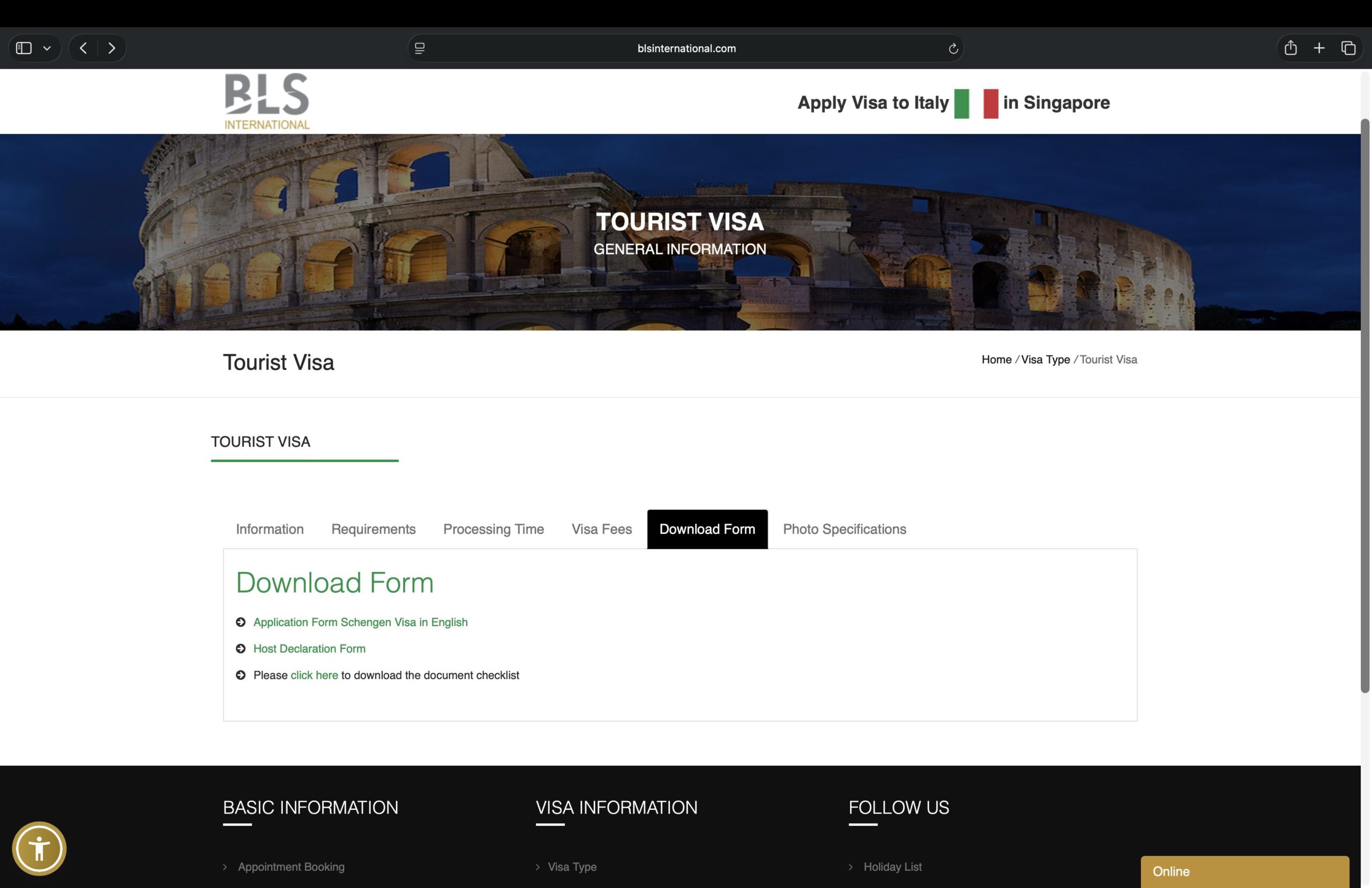The width and height of the screenshot is (1372, 888).
Task: Reload the current page
Action: [x=953, y=48]
